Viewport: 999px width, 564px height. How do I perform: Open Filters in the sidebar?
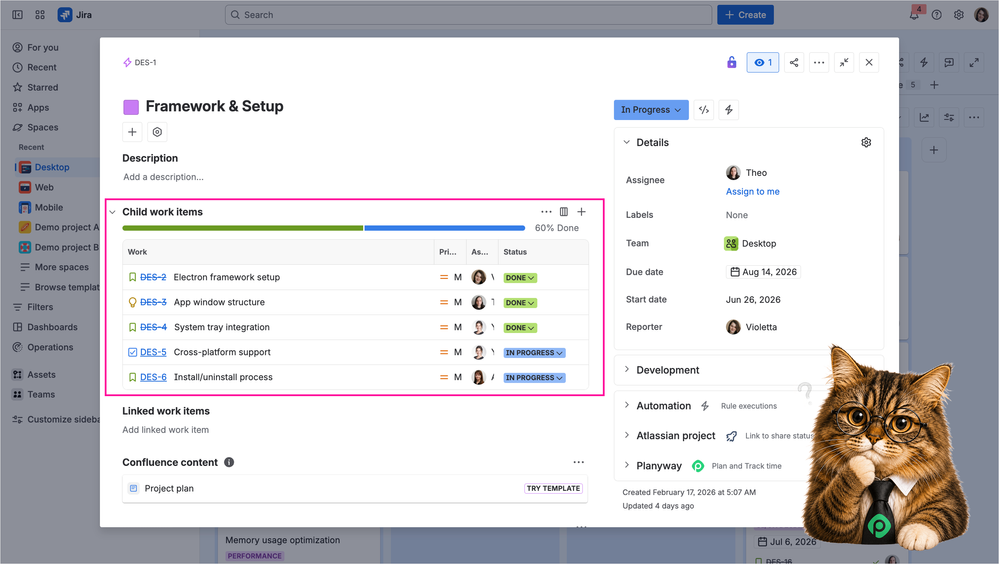[x=40, y=307]
